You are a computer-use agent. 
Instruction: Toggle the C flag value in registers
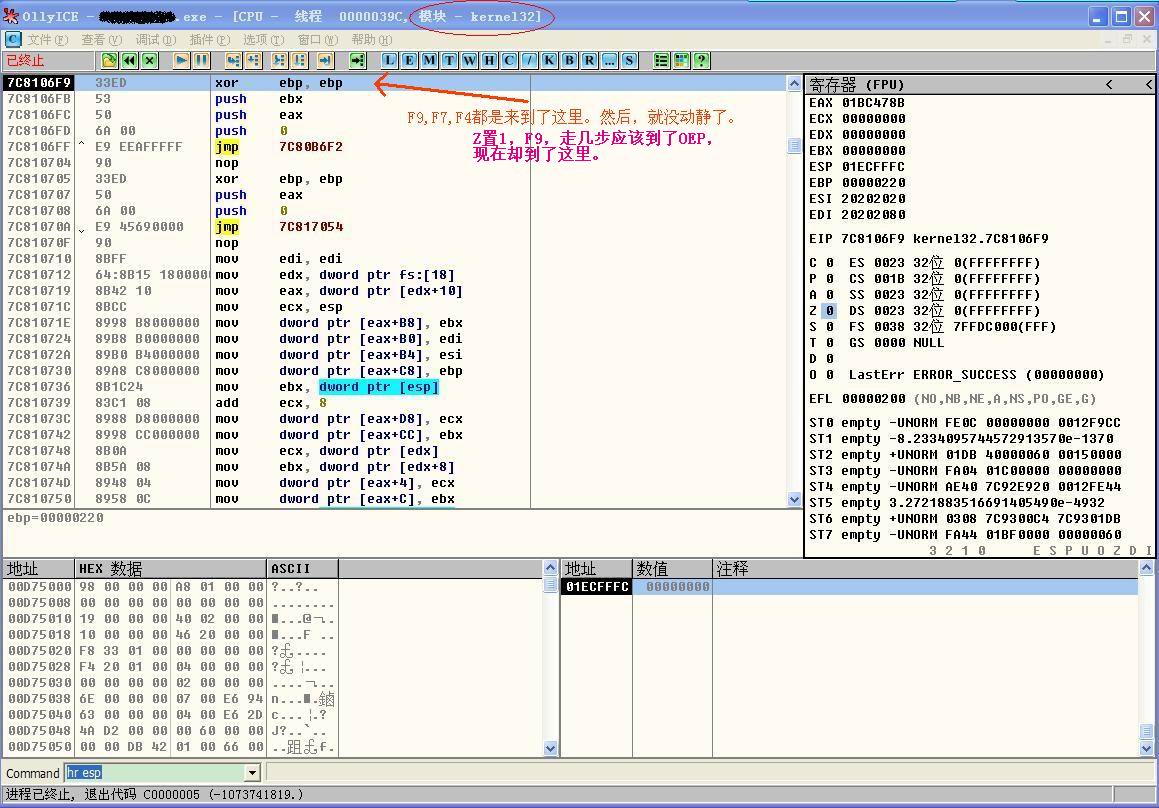(829, 263)
